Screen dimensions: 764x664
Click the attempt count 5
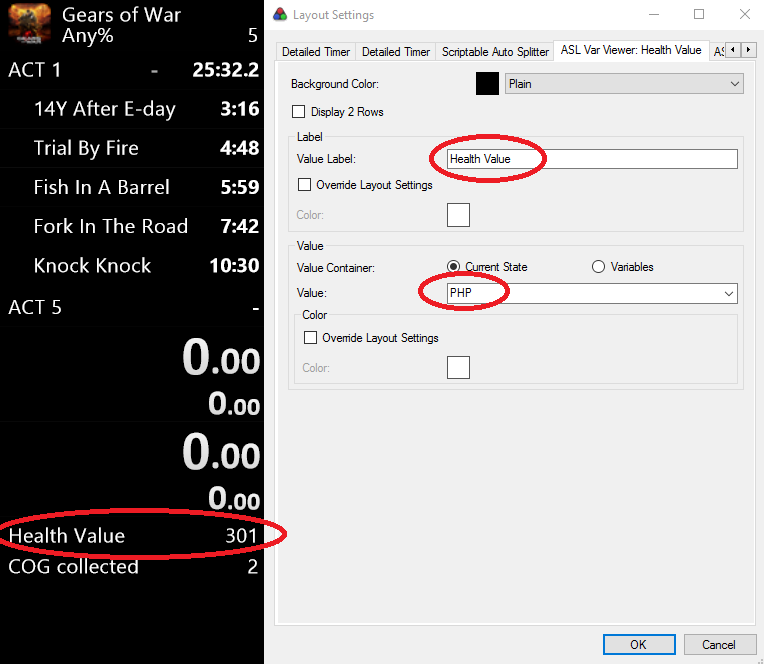(252, 35)
